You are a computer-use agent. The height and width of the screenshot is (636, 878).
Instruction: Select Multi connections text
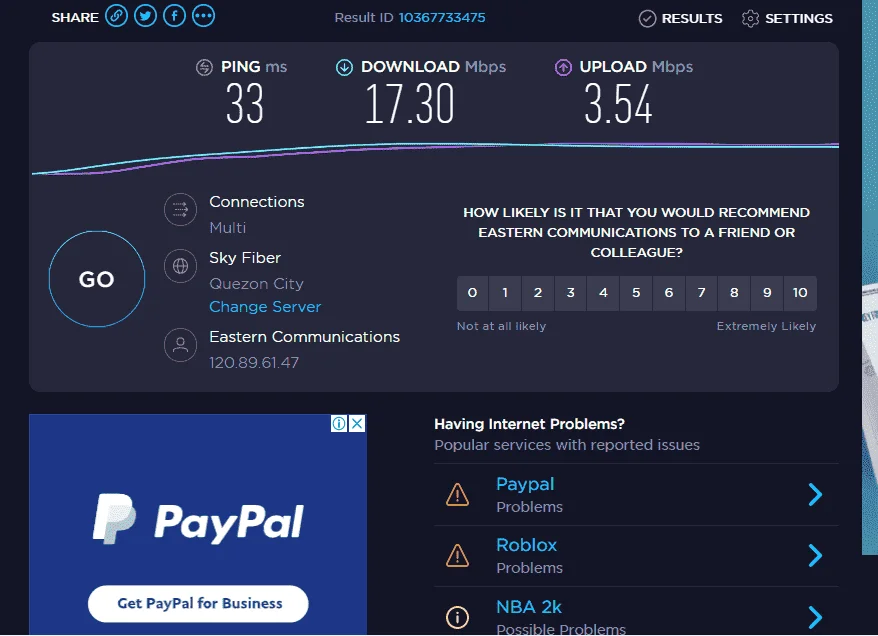(227, 228)
